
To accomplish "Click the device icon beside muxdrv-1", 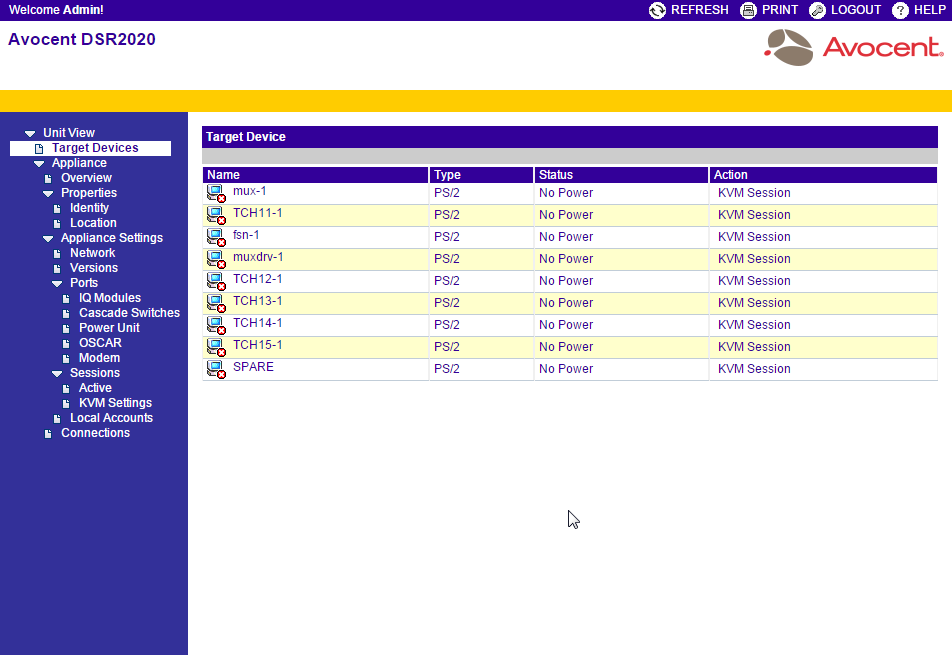I will point(216,259).
